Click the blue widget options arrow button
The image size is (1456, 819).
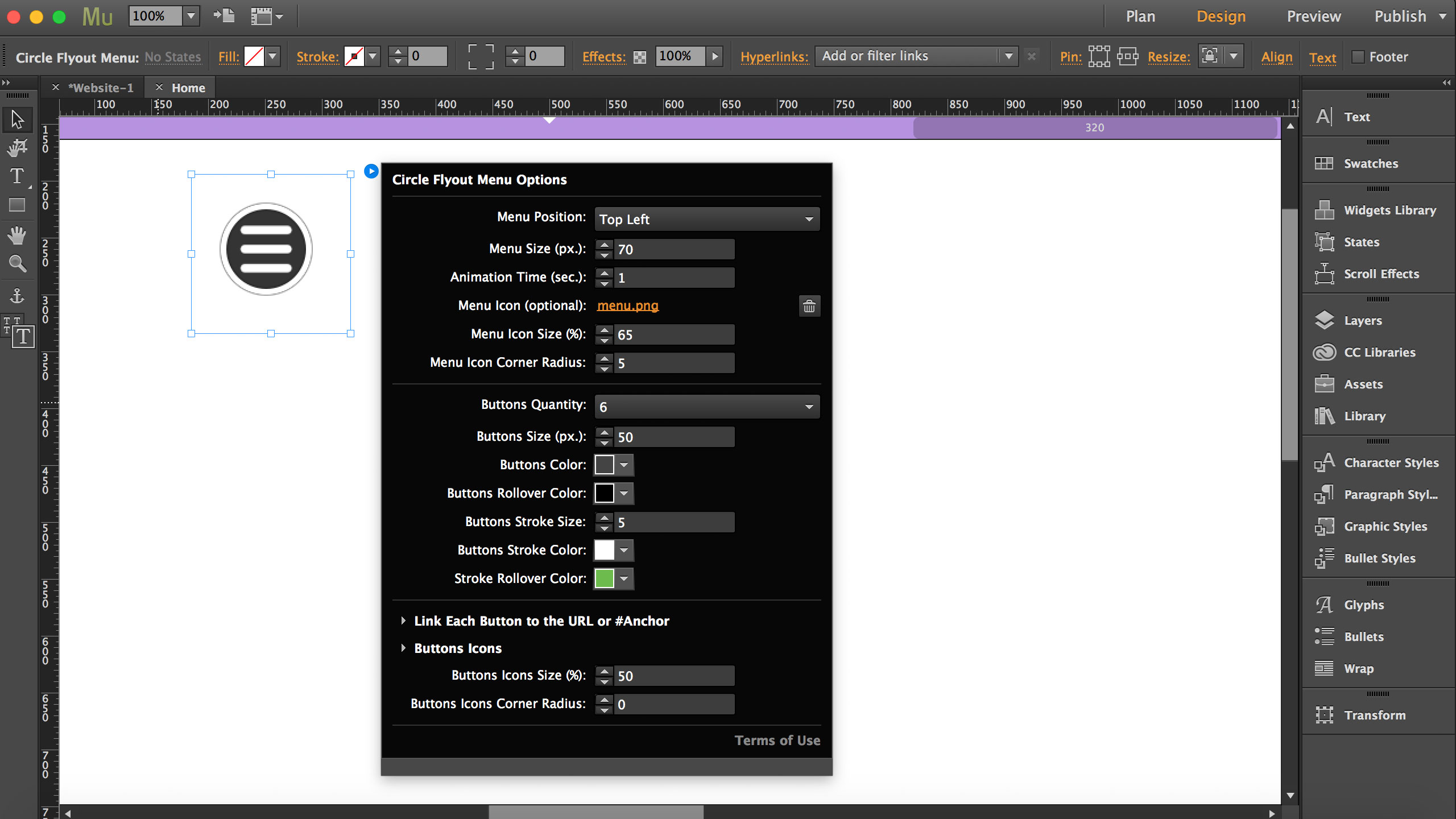[x=371, y=171]
